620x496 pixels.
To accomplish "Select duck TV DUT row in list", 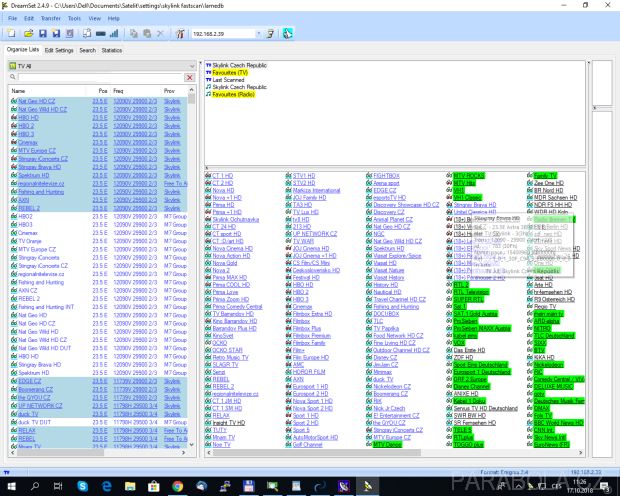I will click(98, 422).
